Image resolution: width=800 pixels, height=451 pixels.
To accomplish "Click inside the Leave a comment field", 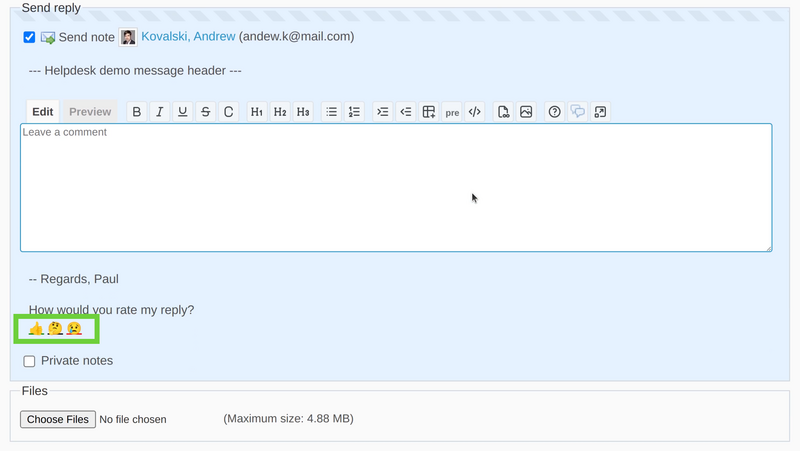I will [x=396, y=188].
